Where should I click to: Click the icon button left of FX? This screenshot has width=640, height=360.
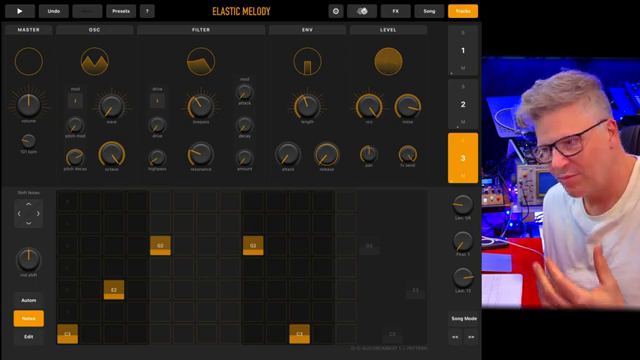362,11
